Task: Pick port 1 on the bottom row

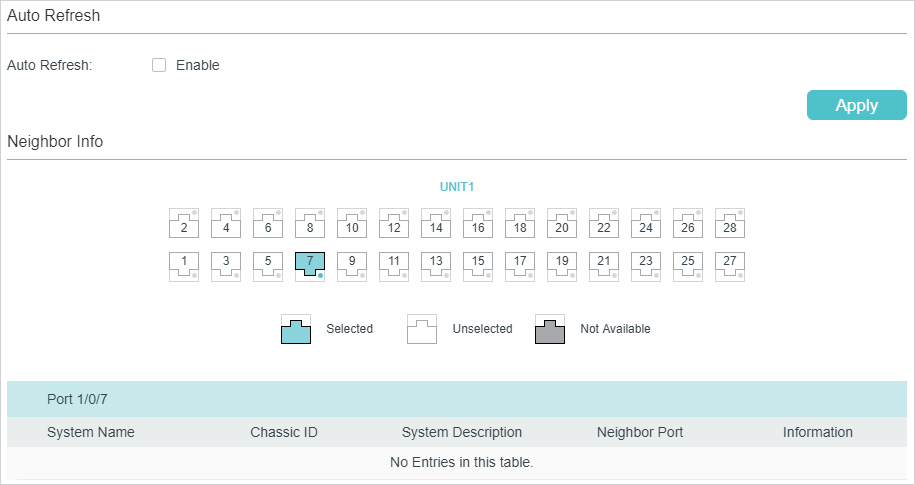Action: point(184,267)
